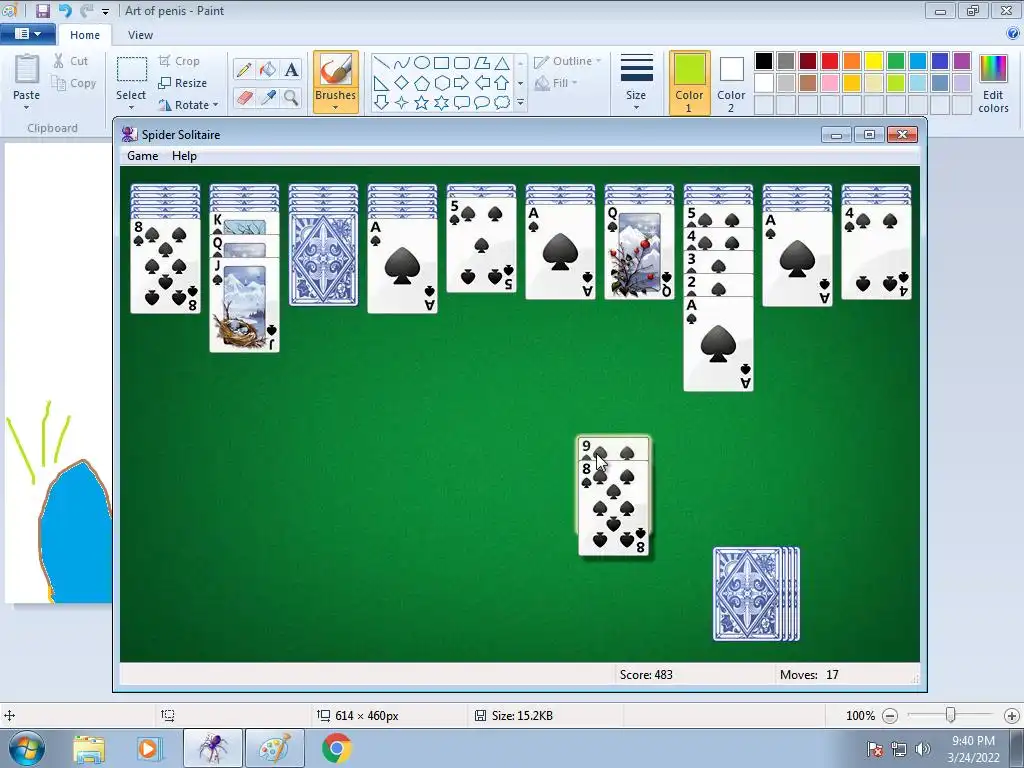Choose the Oval shape
Image resolution: width=1024 pixels, height=768 pixels.
click(x=422, y=63)
